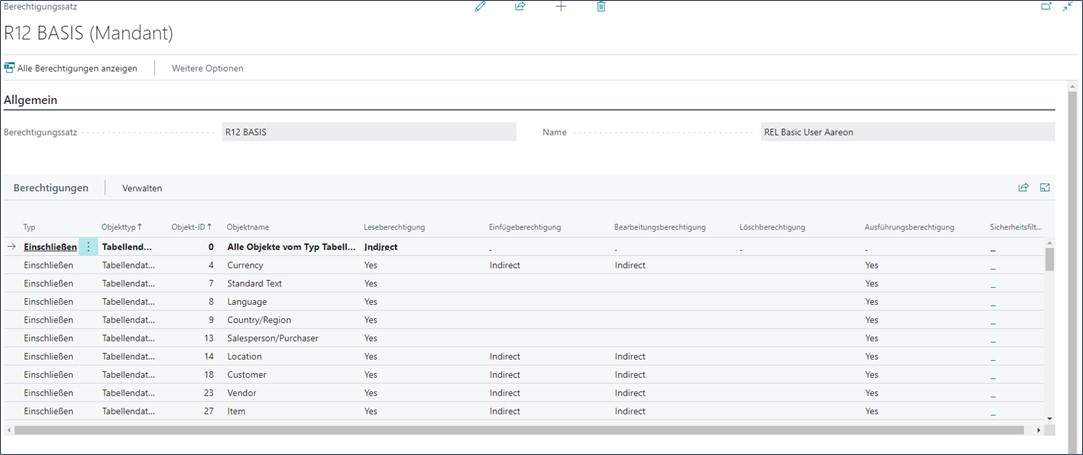The width and height of the screenshot is (1083, 455).
Task: Click share icon in Berechtigungen section
Action: tap(1023, 187)
